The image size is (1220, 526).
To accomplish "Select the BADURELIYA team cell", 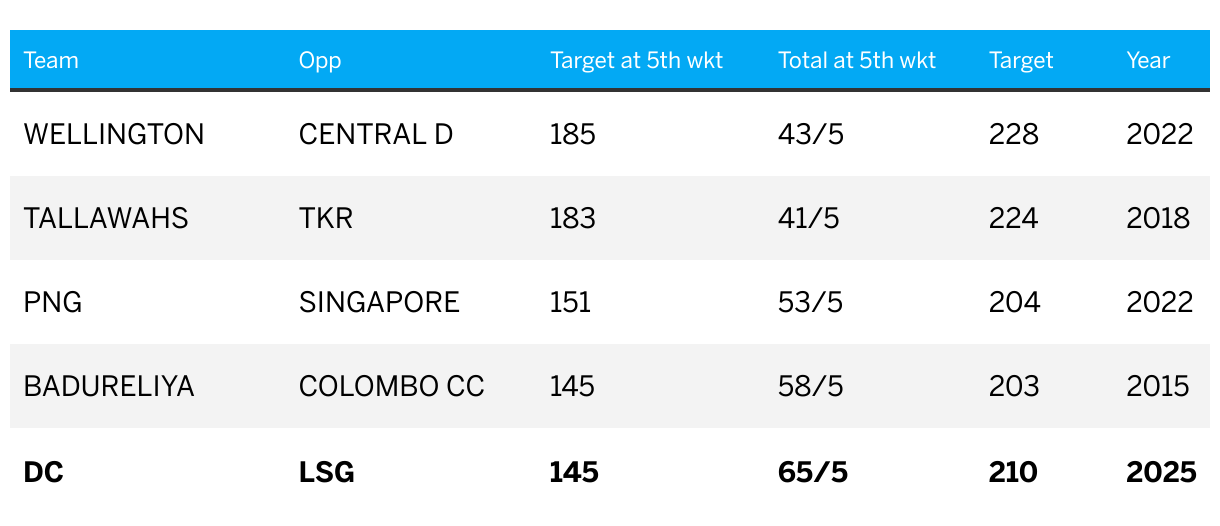I will 109,386.
